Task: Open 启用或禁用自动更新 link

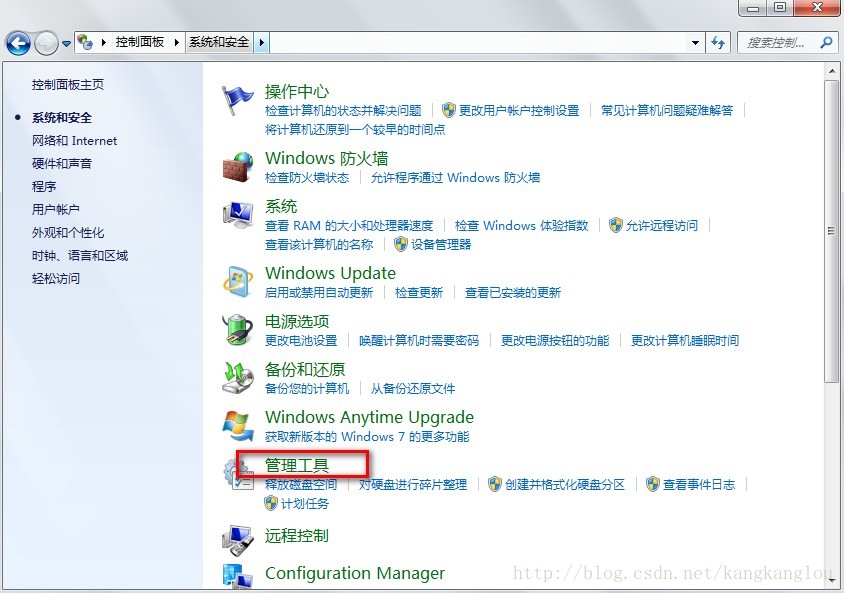Action: click(319, 293)
